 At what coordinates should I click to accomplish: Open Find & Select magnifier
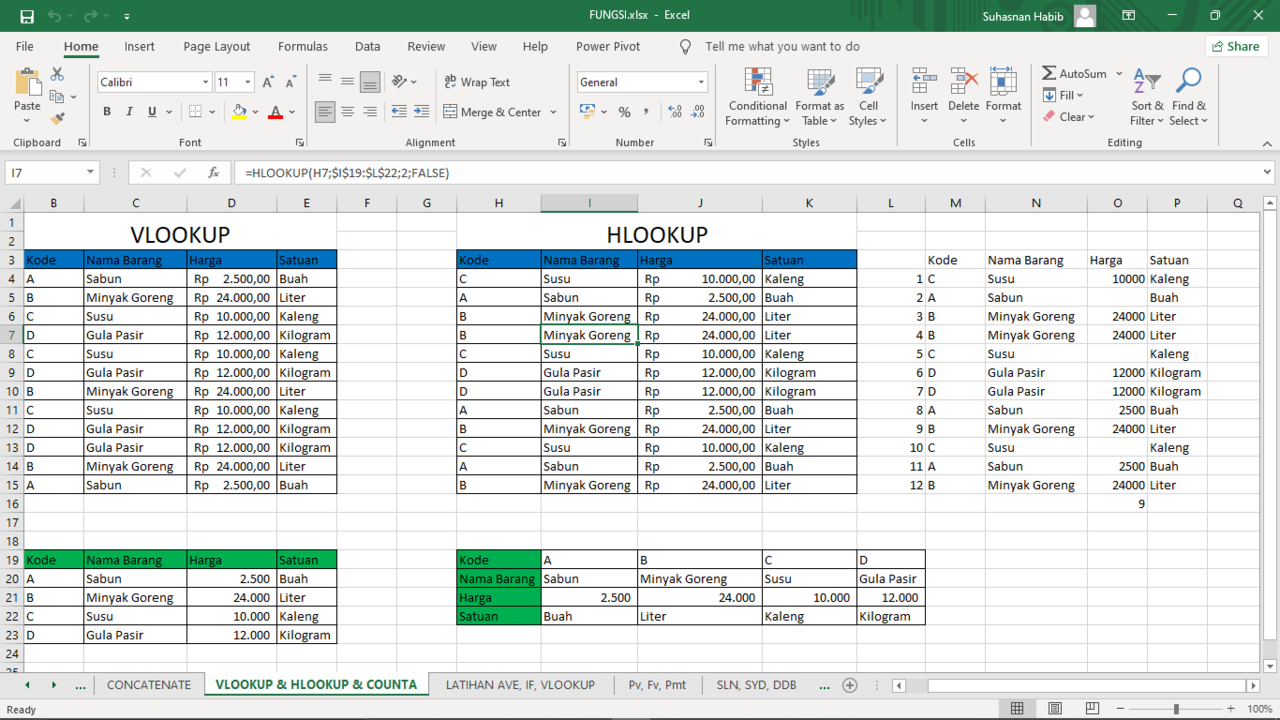[x=1189, y=98]
